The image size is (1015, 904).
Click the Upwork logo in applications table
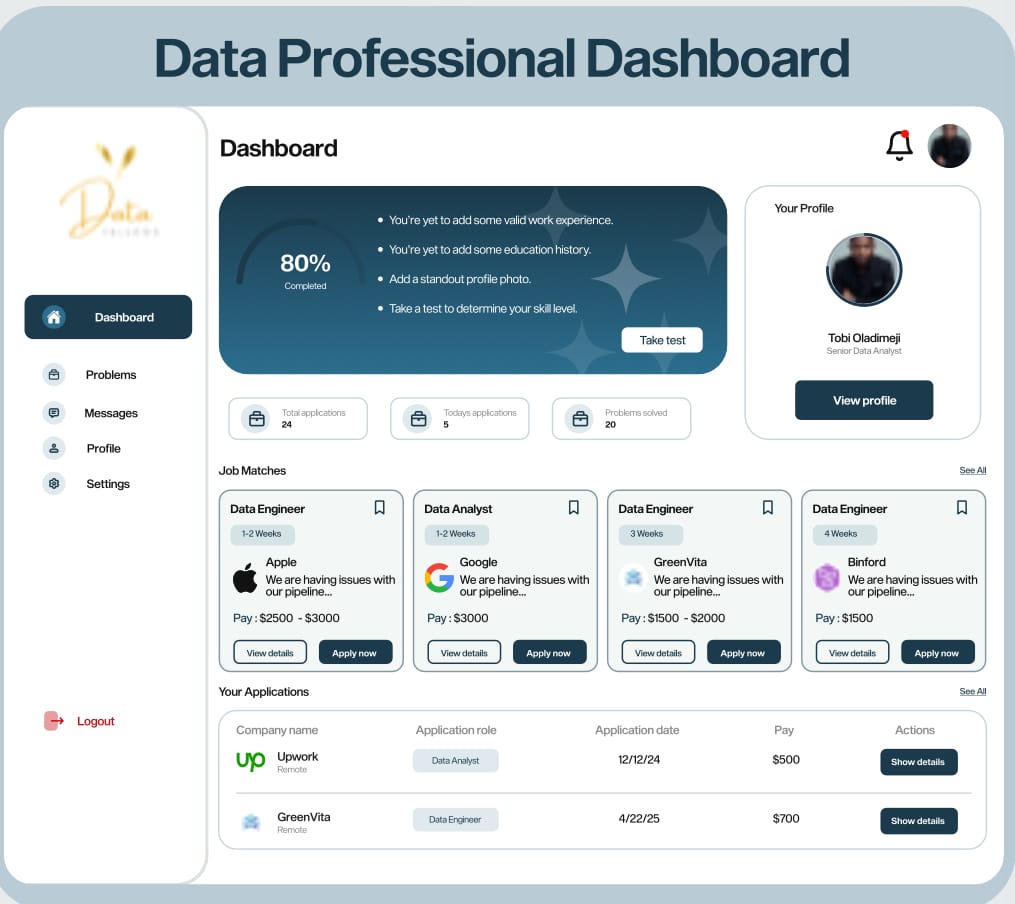tap(251, 761)
